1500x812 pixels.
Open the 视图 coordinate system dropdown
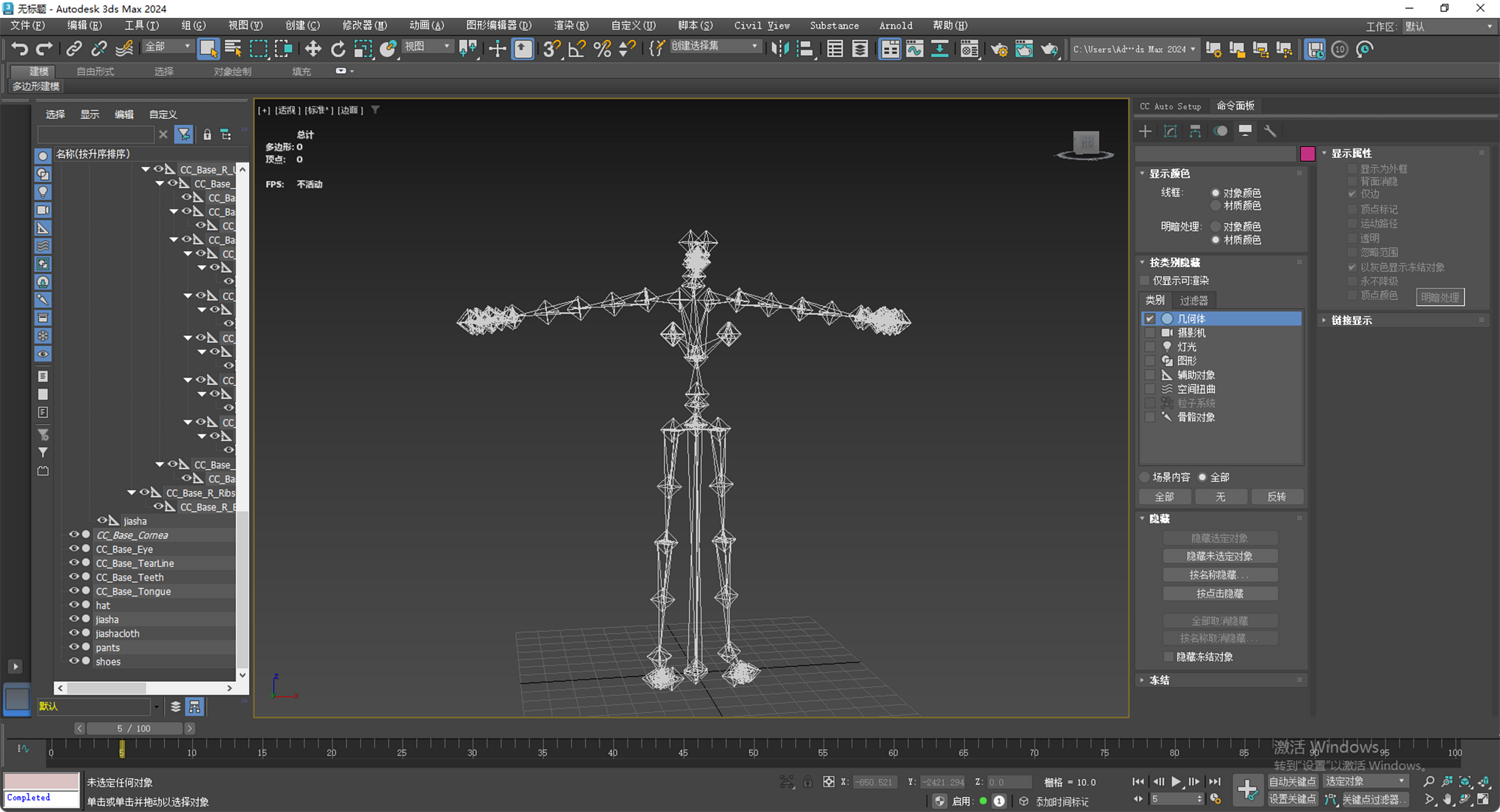click(x=427, y=47)
